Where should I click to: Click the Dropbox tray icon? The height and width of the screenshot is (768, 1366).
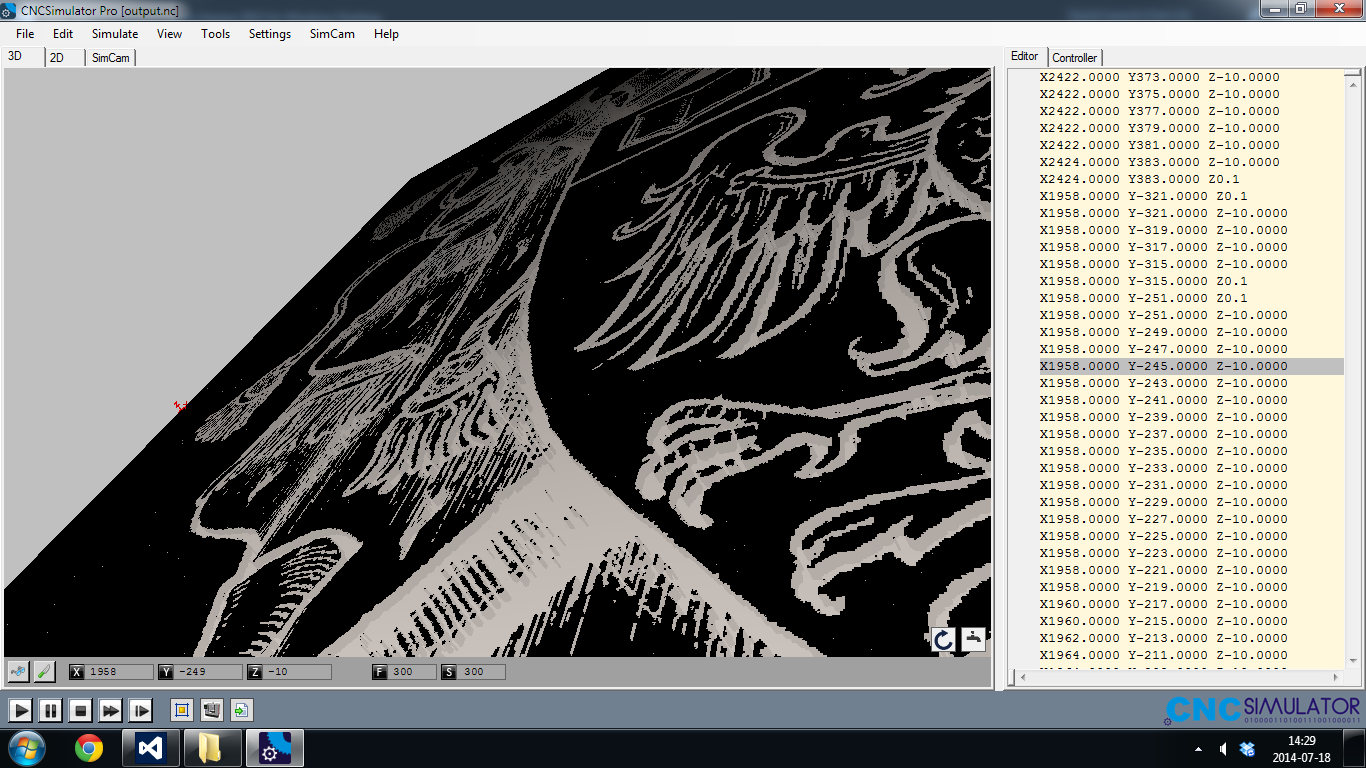tap(1247, 749)
